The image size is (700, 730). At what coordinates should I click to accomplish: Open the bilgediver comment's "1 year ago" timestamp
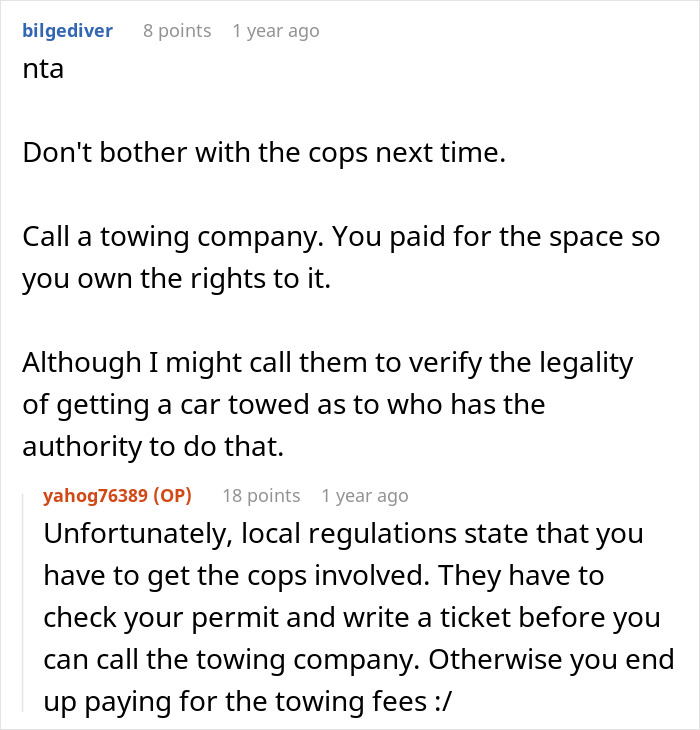[x=276, y=31]
